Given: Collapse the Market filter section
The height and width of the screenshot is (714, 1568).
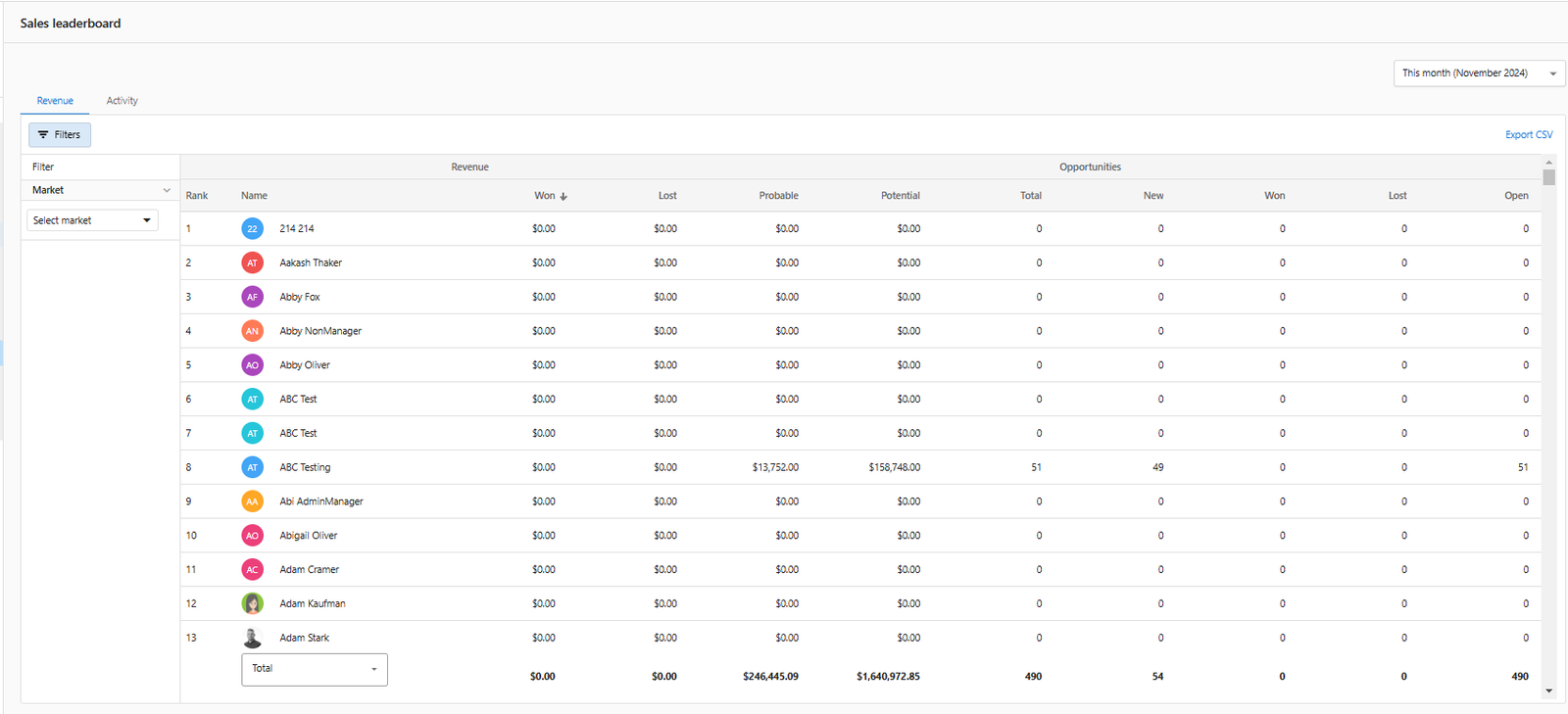Looking at the screenshot, I should 167,190.
